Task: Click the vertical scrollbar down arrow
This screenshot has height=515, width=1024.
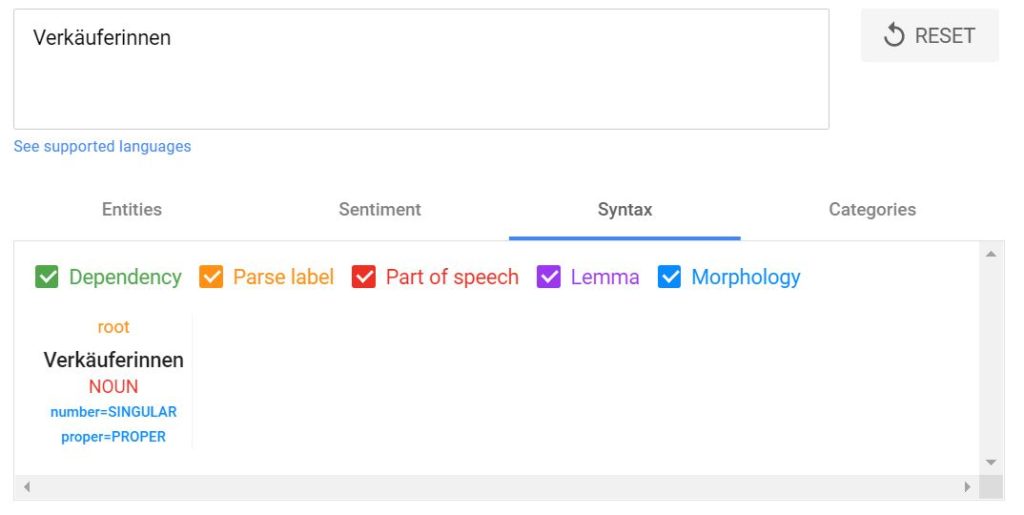Action: [x=991, y=462]
